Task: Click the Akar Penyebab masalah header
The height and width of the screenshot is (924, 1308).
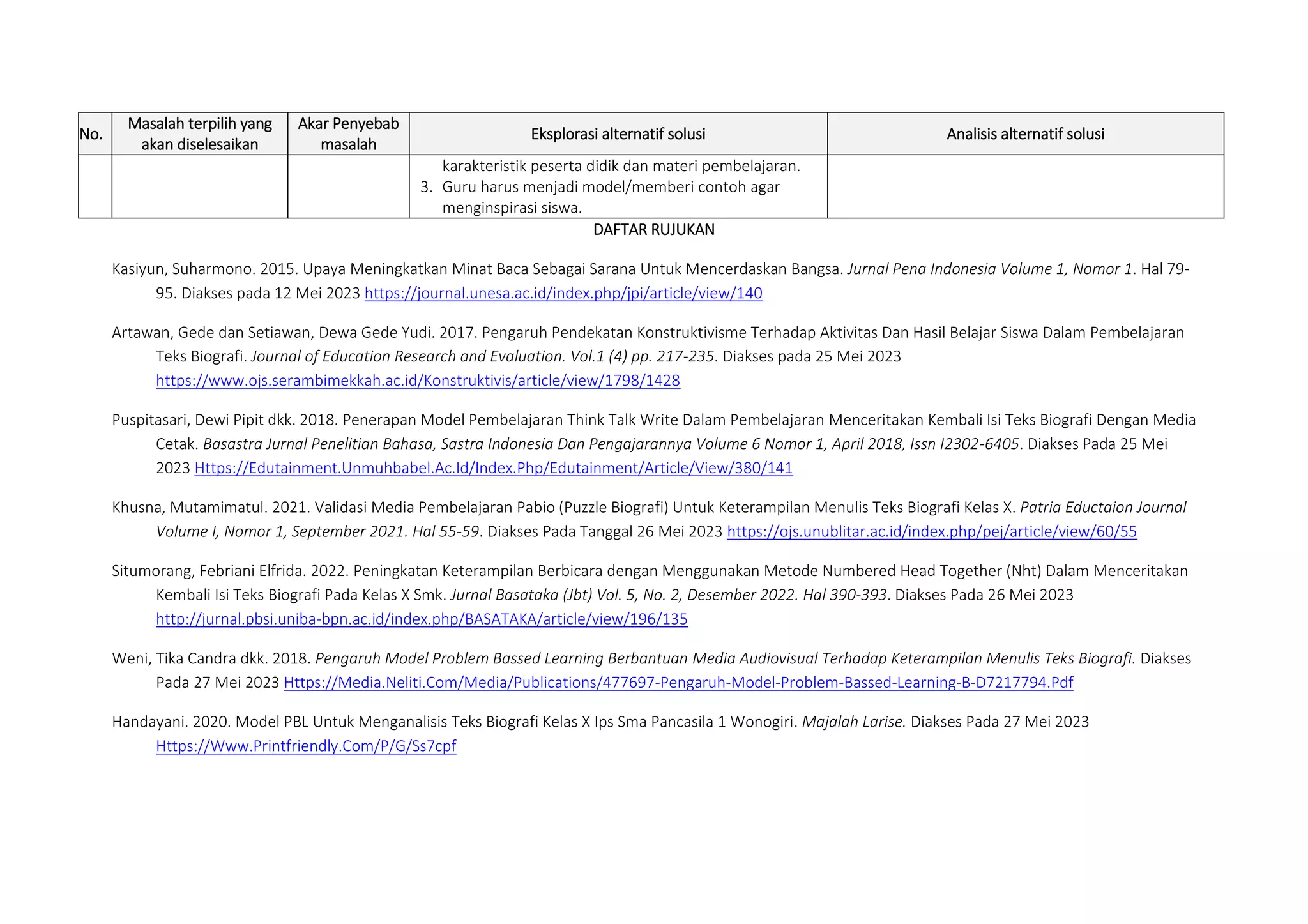Action: (348, 134)
